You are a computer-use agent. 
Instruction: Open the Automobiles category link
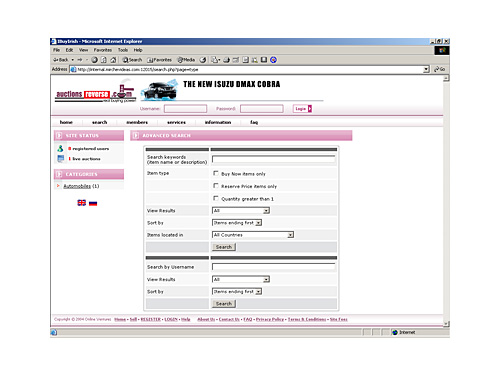coord(77,186)
